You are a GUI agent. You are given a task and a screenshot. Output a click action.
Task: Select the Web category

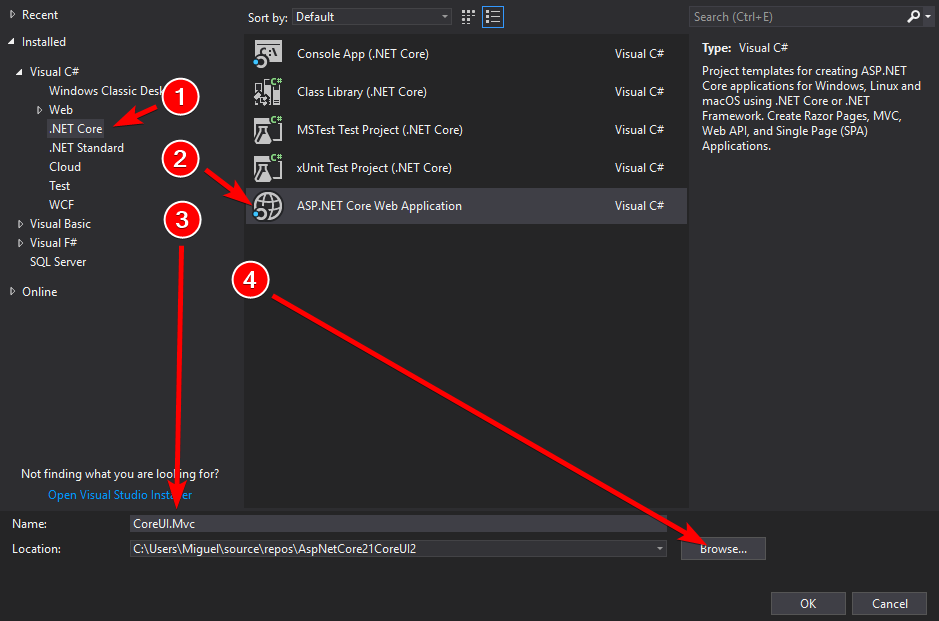coord(60,110)
